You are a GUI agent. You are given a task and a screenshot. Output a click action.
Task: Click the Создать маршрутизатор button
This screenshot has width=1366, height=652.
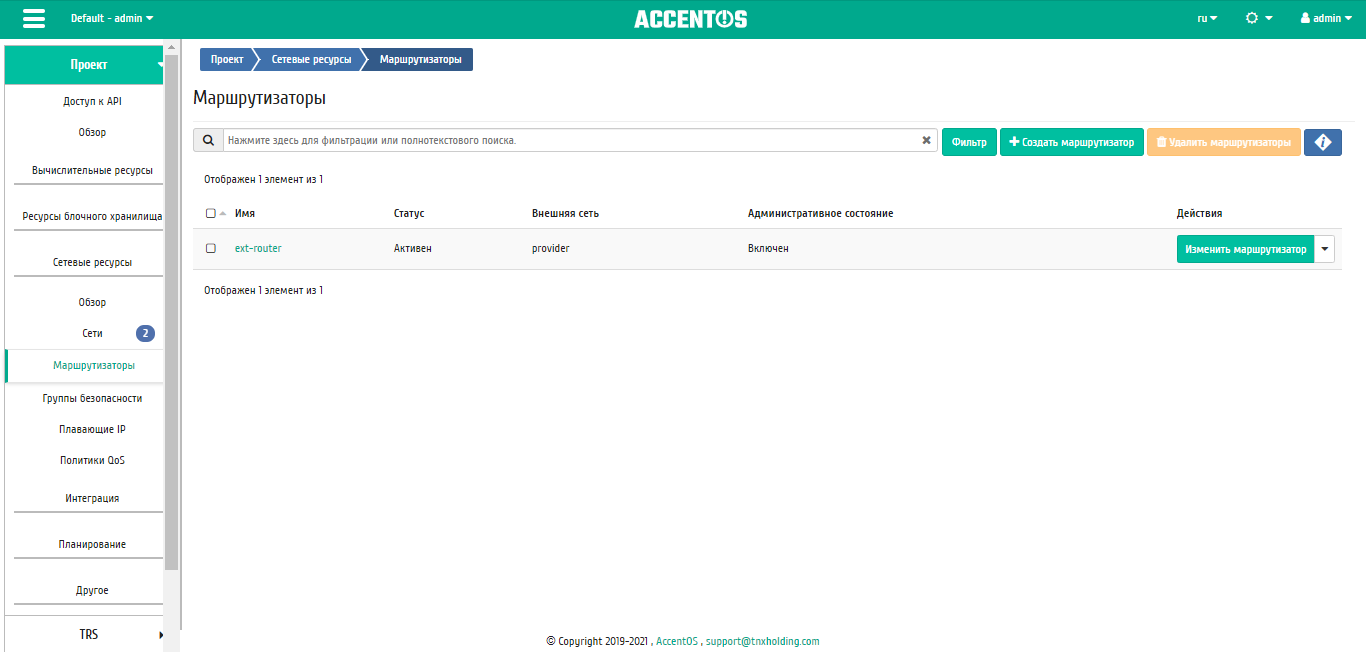[1071, 142]
